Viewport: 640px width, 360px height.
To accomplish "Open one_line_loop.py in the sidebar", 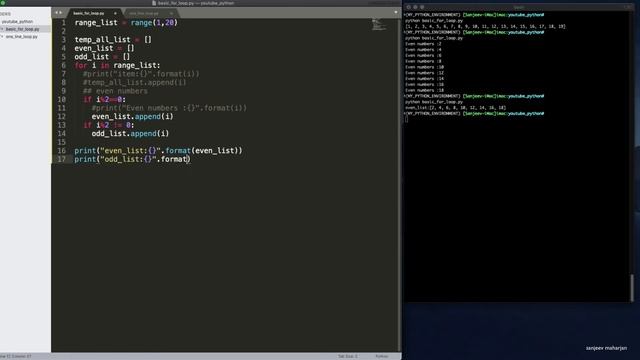I will (22, 36).
